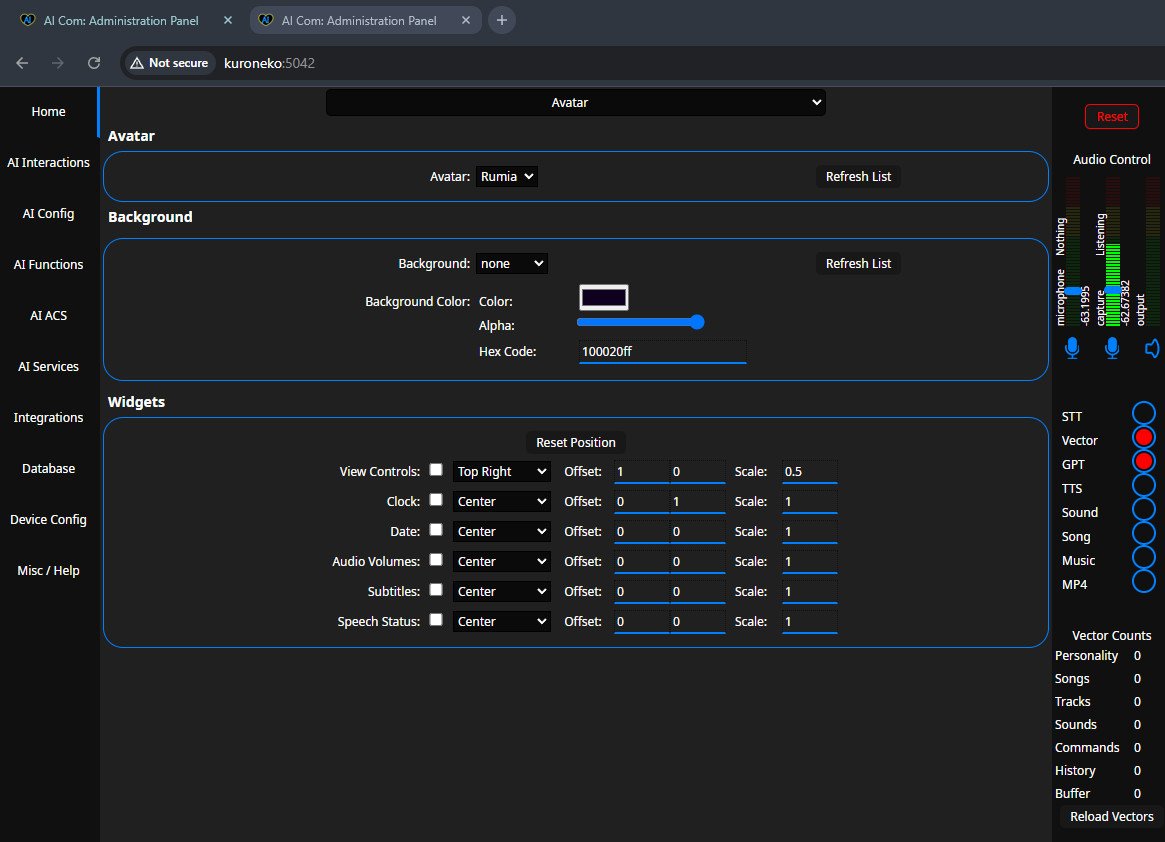
Task: Click the Reset Position button
Action: pos(576,442)
